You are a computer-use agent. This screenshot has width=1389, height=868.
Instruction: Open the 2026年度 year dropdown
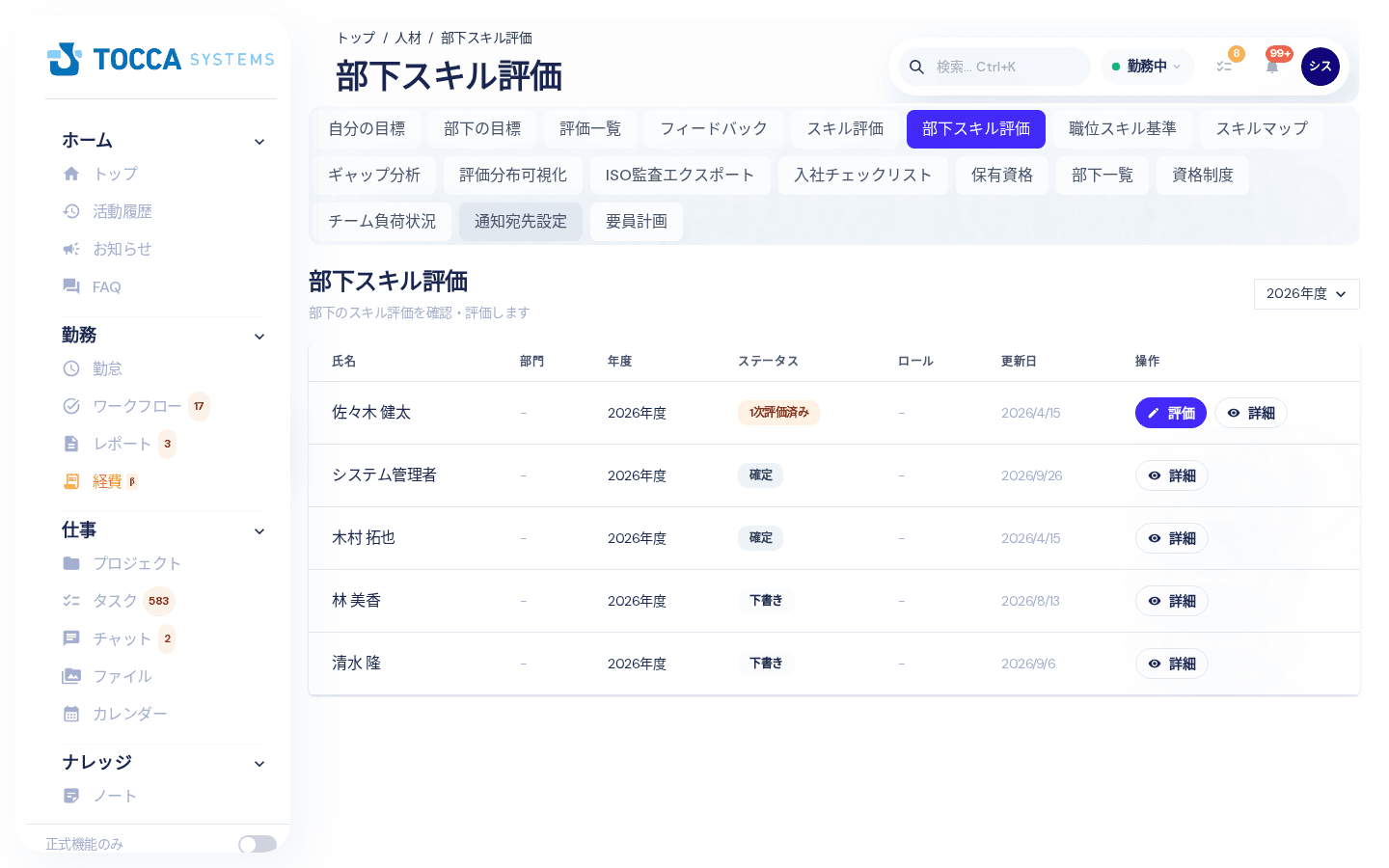pyautogui.click(x=1306, y=294)
